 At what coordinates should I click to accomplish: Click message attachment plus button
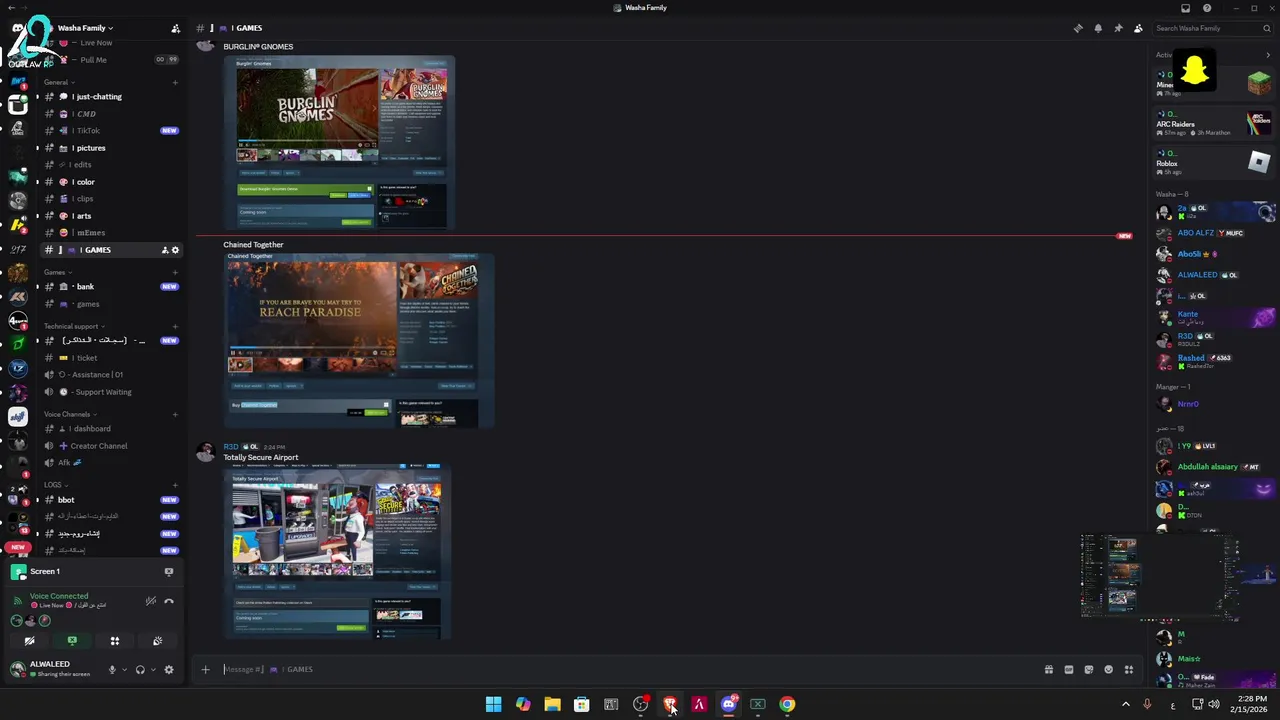pyautogui.click(x=205, y=670)
